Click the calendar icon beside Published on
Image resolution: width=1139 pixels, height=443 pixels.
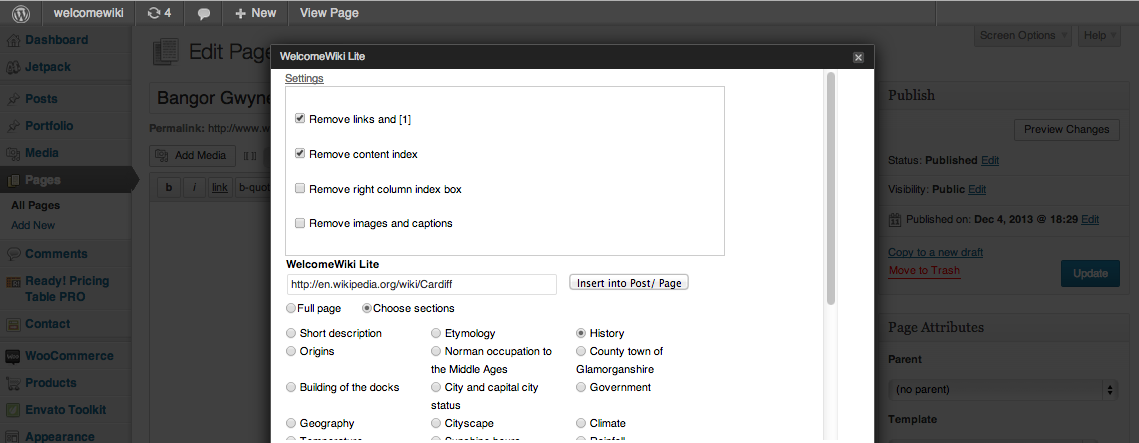(895, 219)
